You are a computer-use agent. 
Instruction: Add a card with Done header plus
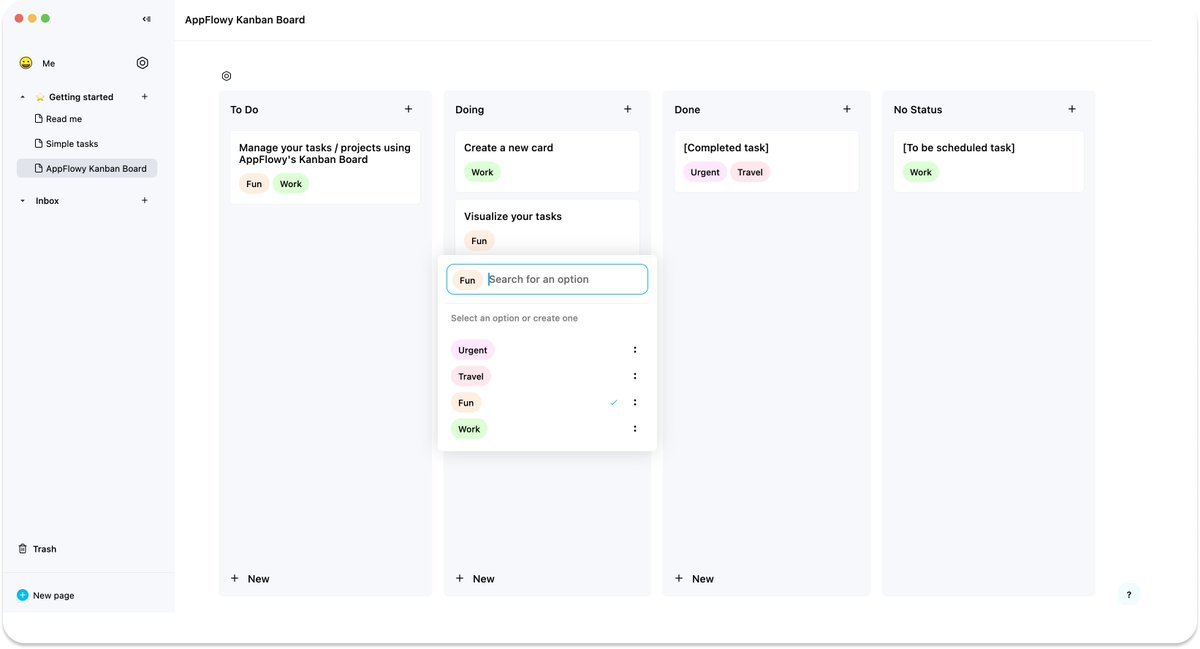pos(846,109)
